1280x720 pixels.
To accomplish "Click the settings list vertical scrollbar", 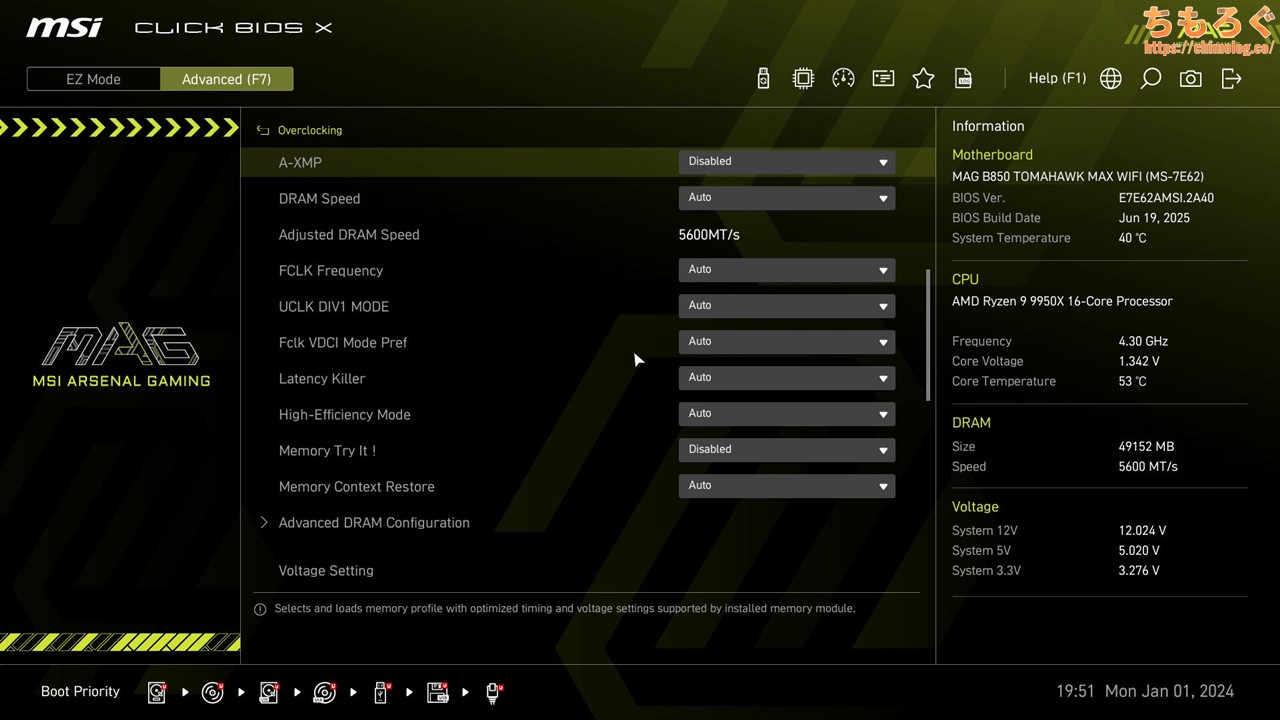I will point(928,335).
